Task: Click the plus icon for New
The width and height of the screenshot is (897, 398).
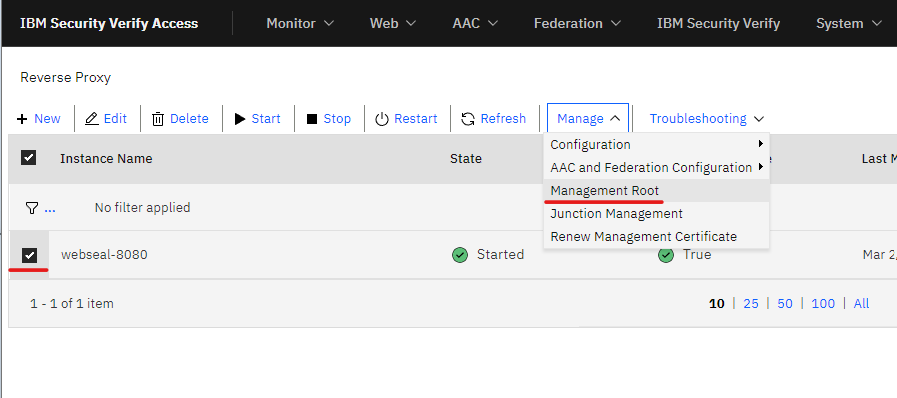Action: tap(22, 119)
